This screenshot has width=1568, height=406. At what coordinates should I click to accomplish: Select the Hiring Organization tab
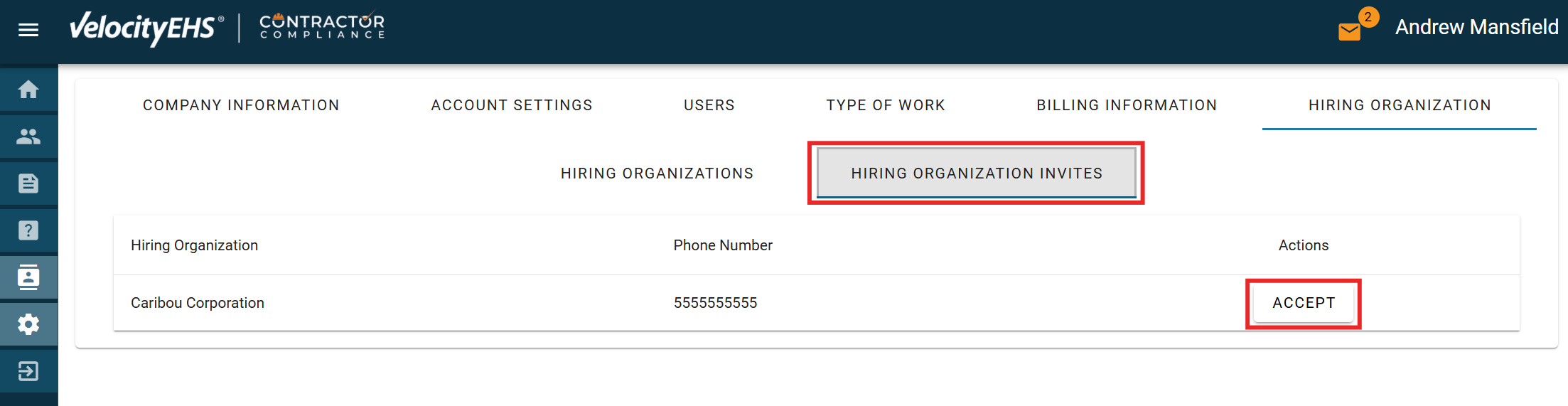tap(1400, 105)
